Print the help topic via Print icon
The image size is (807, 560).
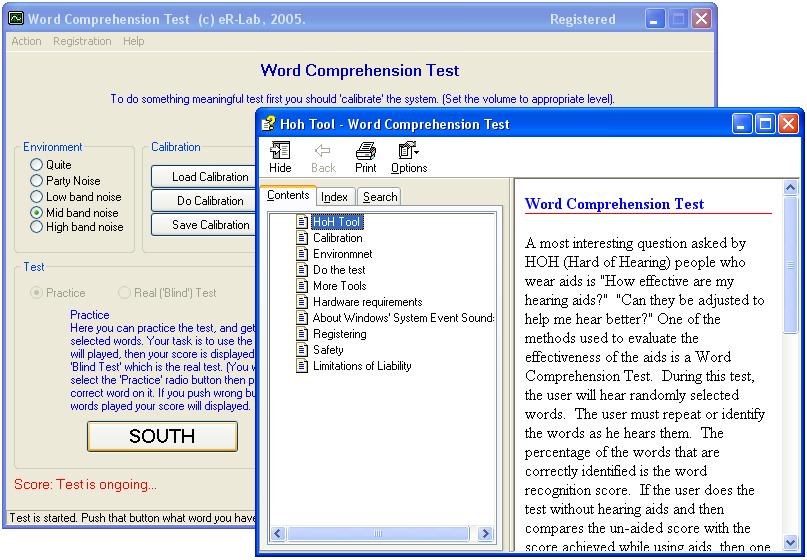click(365, 158)
